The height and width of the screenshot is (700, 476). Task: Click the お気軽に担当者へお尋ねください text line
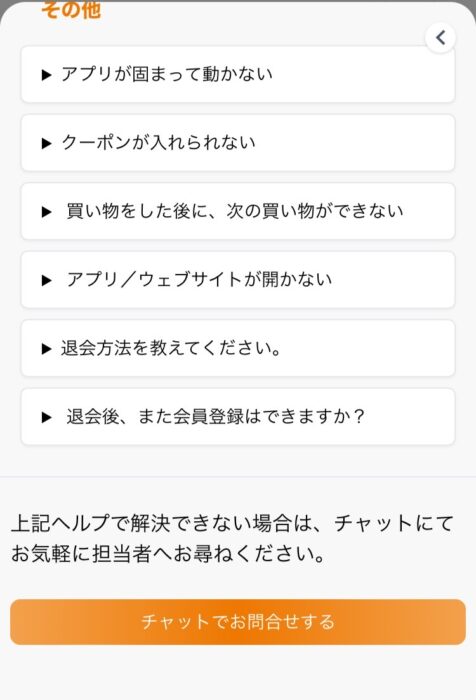click(168, 554)
